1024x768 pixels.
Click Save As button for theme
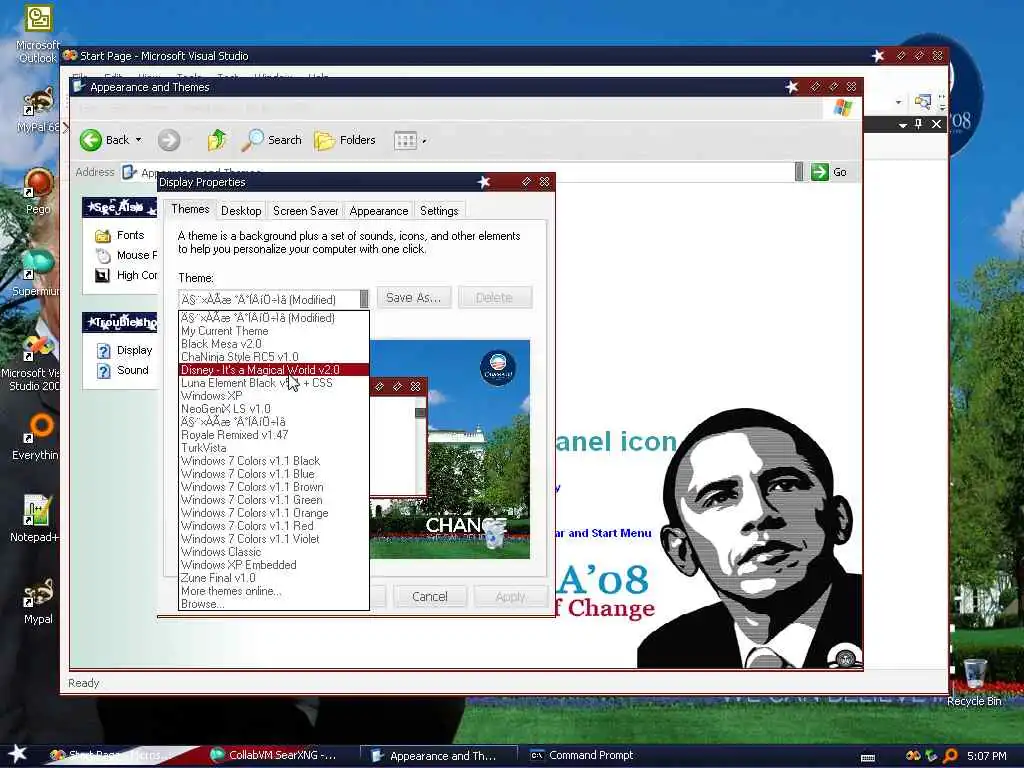click(x=413, y=298)
